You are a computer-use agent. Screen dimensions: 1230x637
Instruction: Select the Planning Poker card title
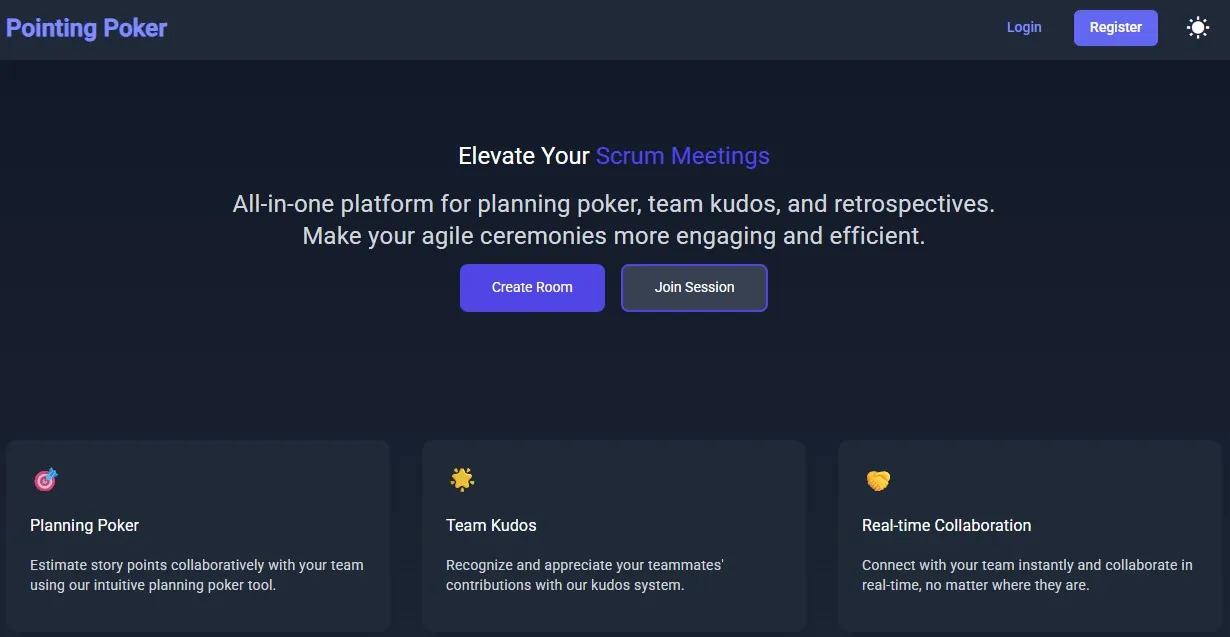click(85, 526)
